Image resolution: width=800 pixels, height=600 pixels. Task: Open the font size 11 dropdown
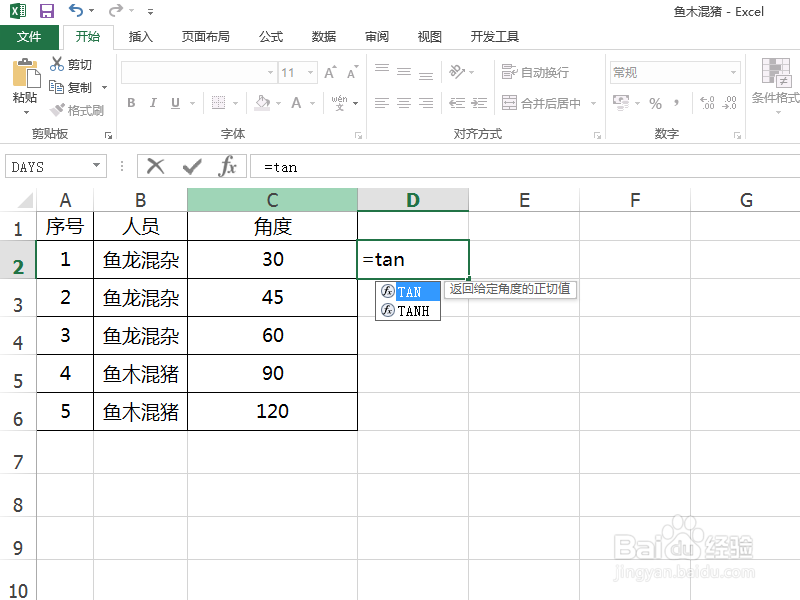tap(310, 72)
